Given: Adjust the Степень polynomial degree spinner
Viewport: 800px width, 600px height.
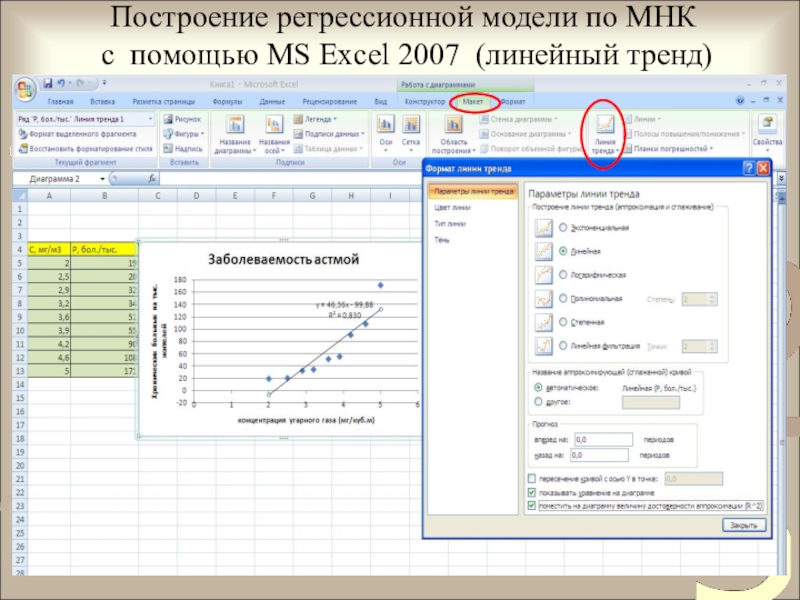Looking at the screenshot, I should coord(712,299).
